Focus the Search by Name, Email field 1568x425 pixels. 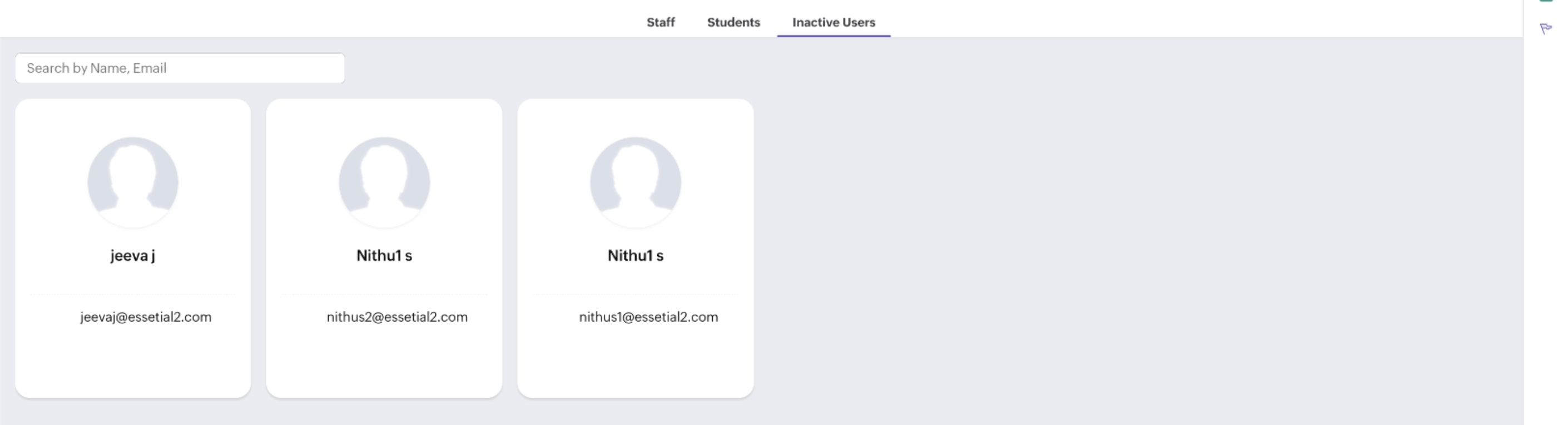(180, 67)
